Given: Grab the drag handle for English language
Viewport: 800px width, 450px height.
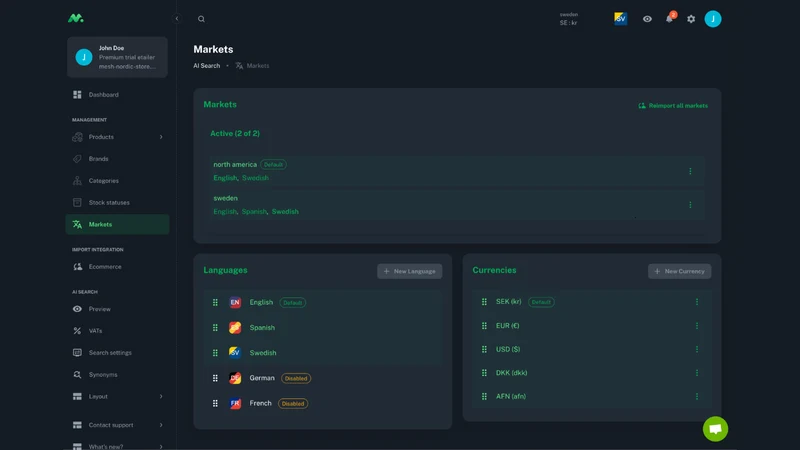Looking at the screenshot, I should pos(215,303).
